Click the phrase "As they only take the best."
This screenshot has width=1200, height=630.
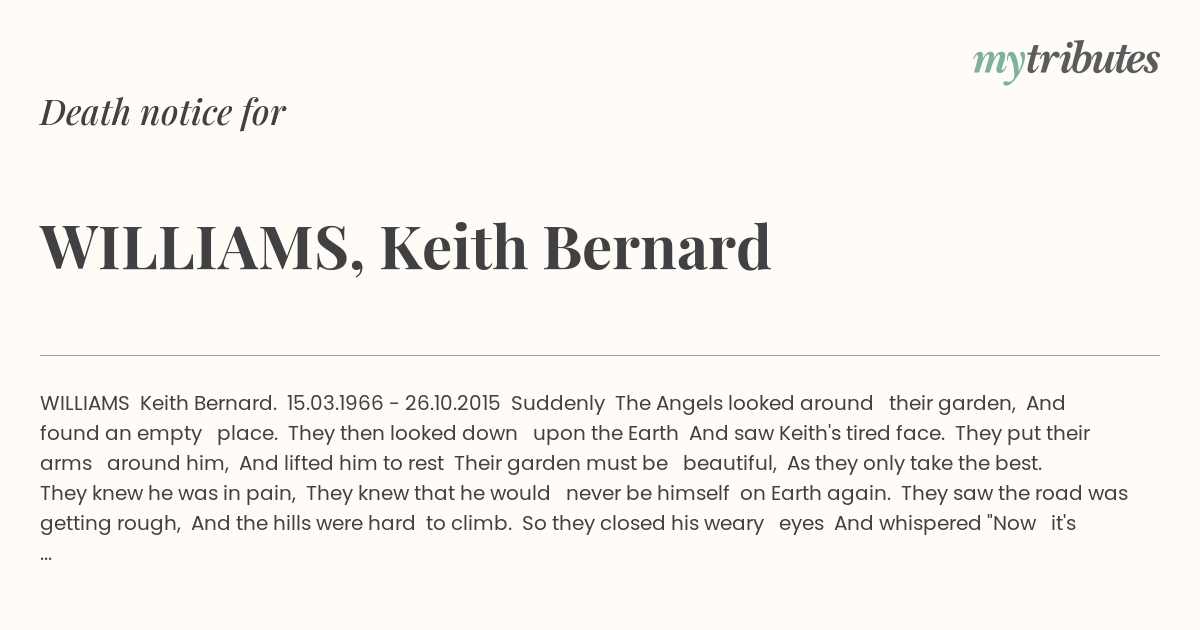[x=915, y=463]
